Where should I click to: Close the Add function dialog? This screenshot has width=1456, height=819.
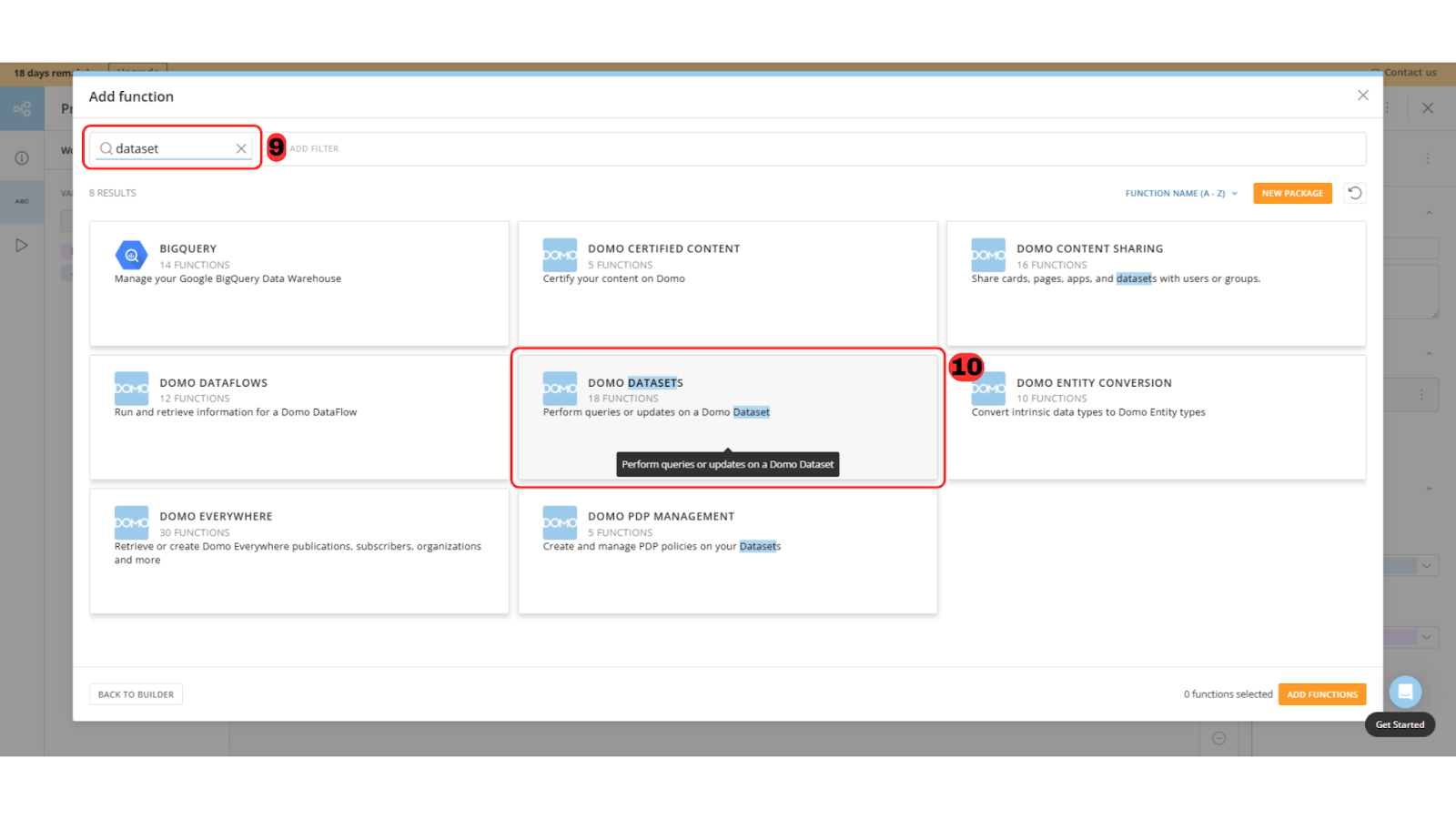click(1363, 96)
